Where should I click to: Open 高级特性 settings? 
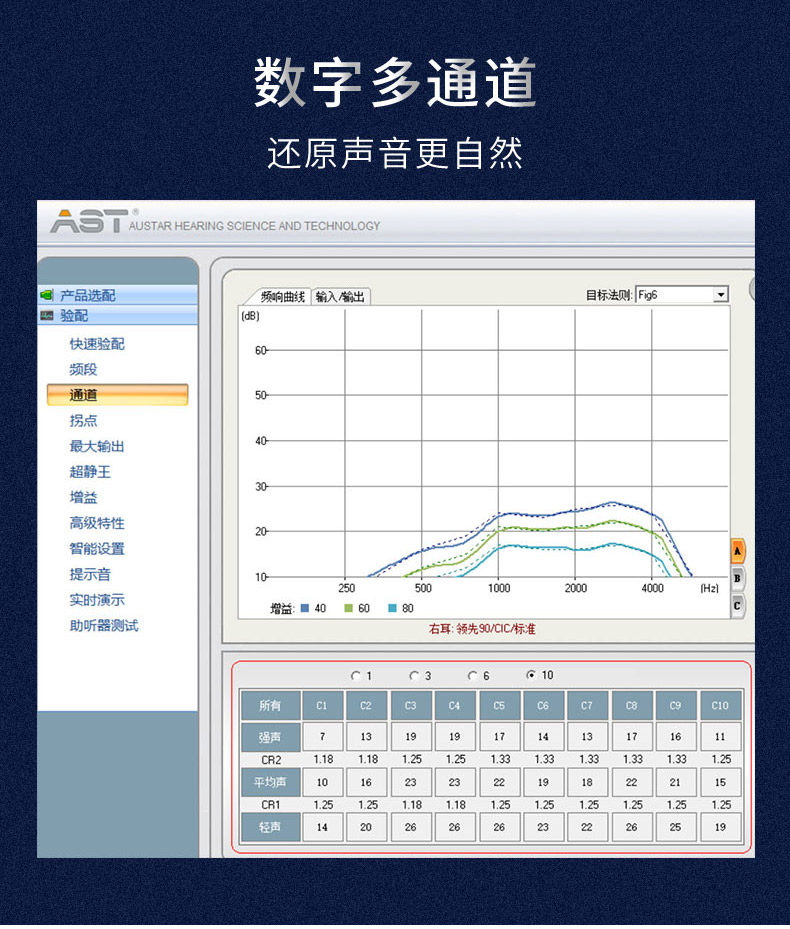97,523
